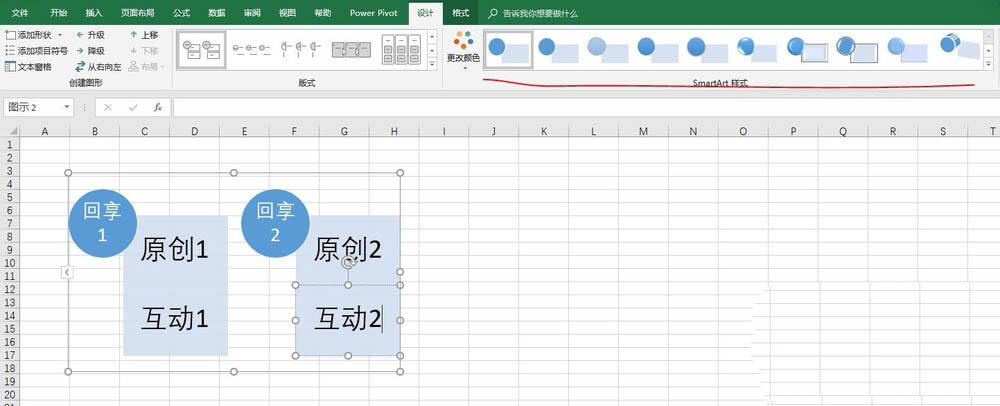
Task: Click the rotation handle above 互动2 shape
Action: [348, 262]
